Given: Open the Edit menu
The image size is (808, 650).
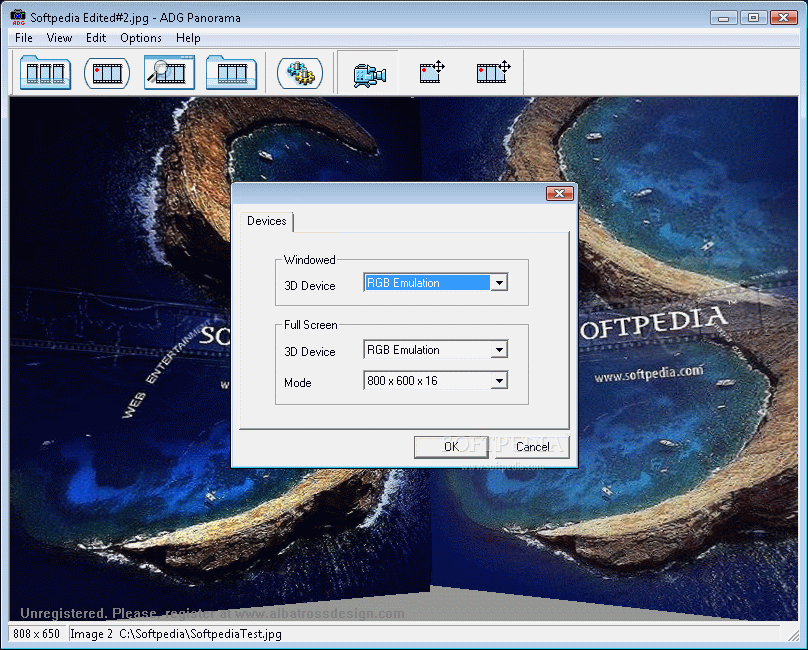Looking at the screenshot, I should pyautogui.click(x=96, y=38).
